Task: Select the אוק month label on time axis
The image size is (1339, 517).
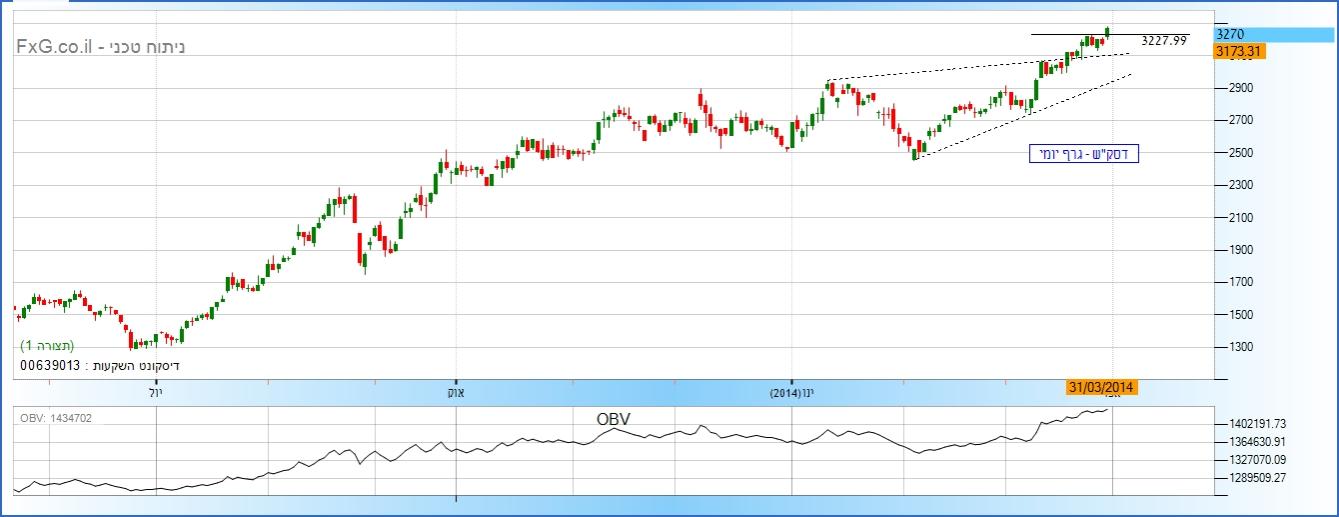Action: (x=455, y=394)
